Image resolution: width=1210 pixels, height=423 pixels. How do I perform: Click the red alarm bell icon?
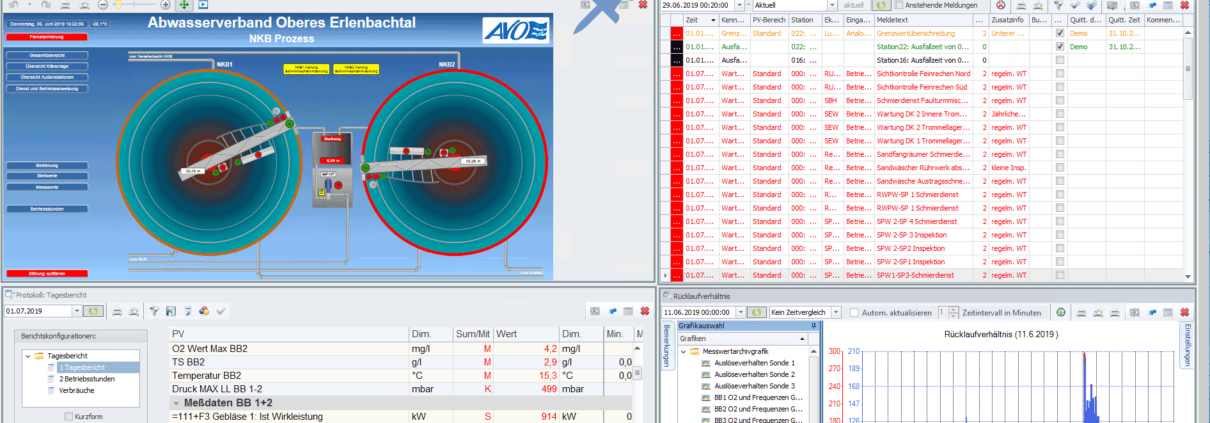pos(1000,5)
